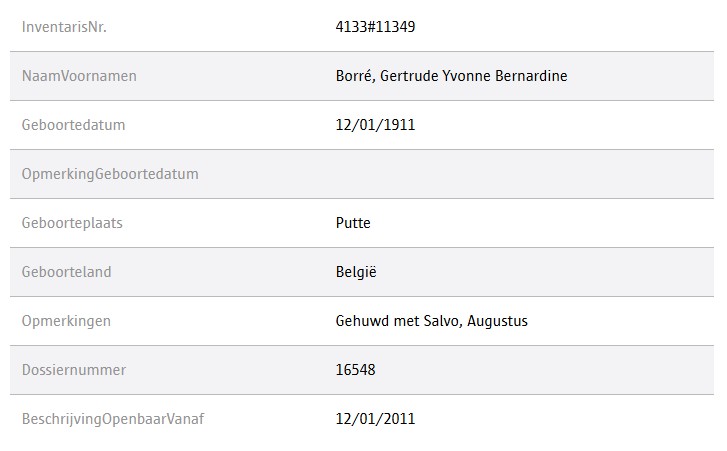The width and height of the screenshot is (727, 451).
Task: Click the NaamVoornamen field label
Action: click(79, 76)
